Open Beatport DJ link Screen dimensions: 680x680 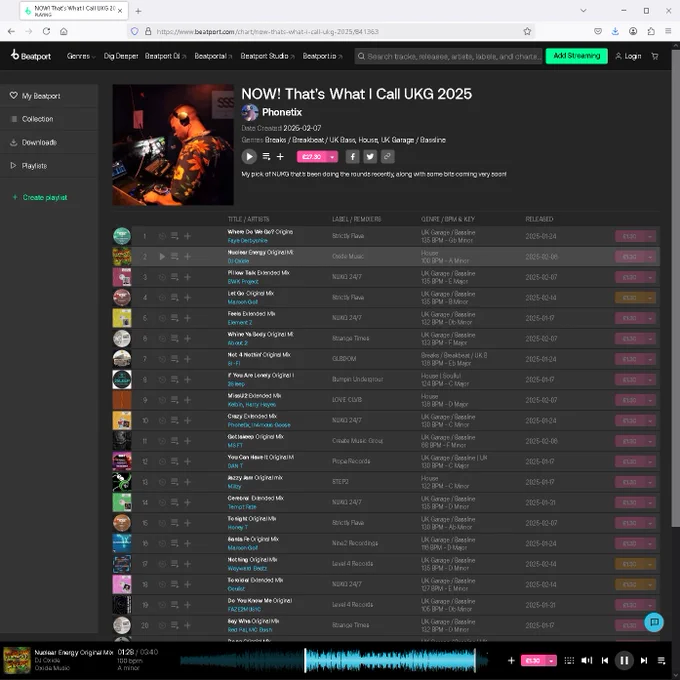(x=165, y=56)
